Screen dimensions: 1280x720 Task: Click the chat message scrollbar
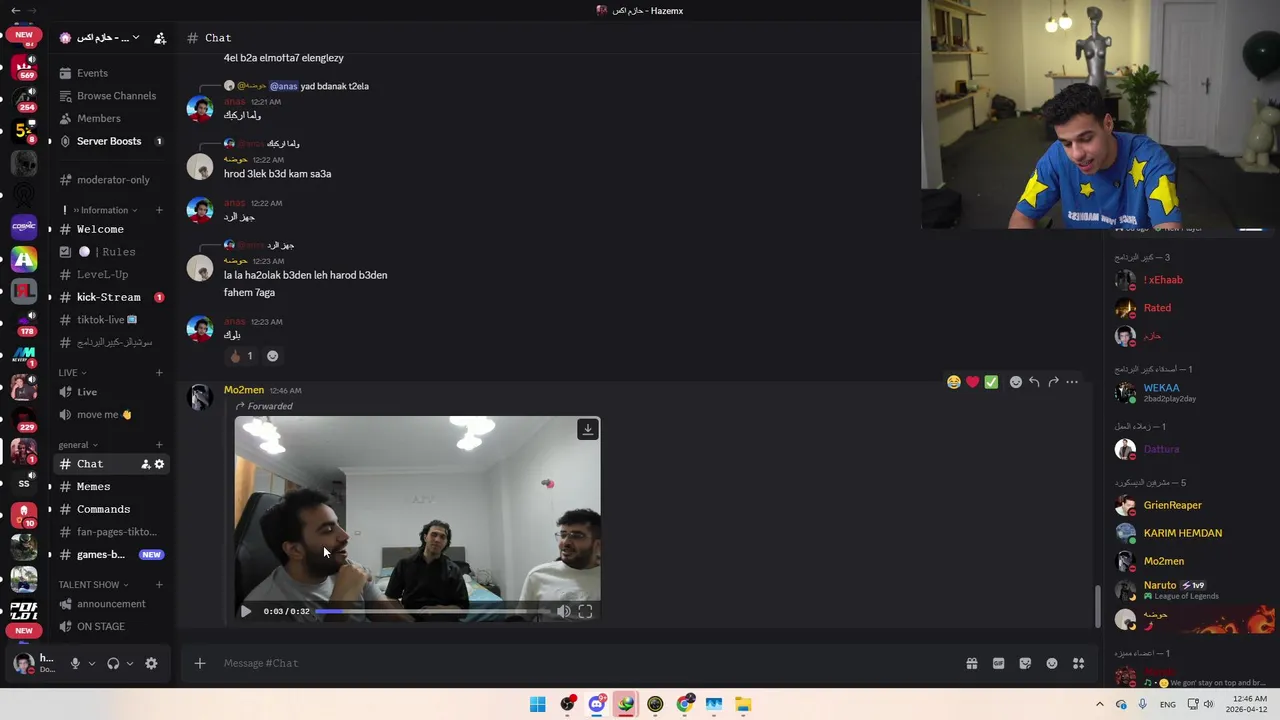[1097, 606]
